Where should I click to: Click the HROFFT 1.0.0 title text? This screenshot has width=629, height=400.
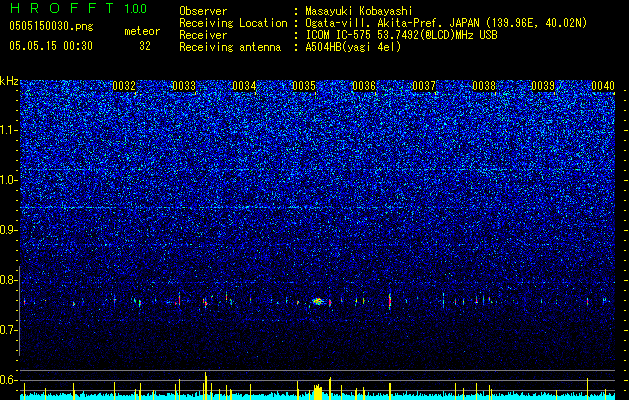[78, 8]
